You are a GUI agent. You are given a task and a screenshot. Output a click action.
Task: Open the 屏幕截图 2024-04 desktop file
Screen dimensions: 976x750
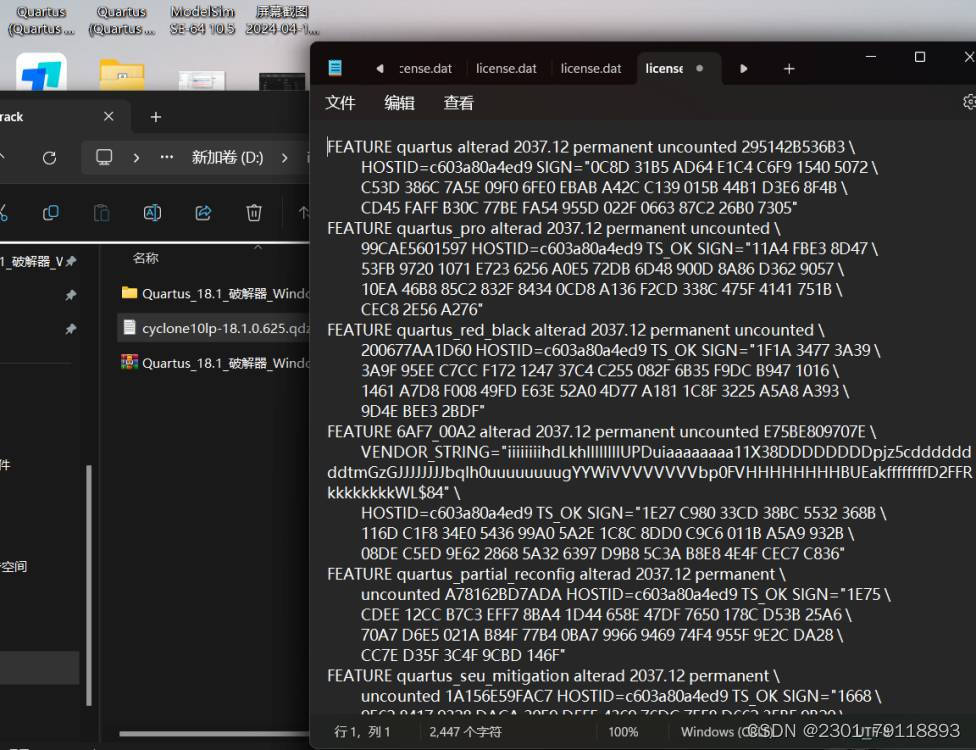click(282, 20)
